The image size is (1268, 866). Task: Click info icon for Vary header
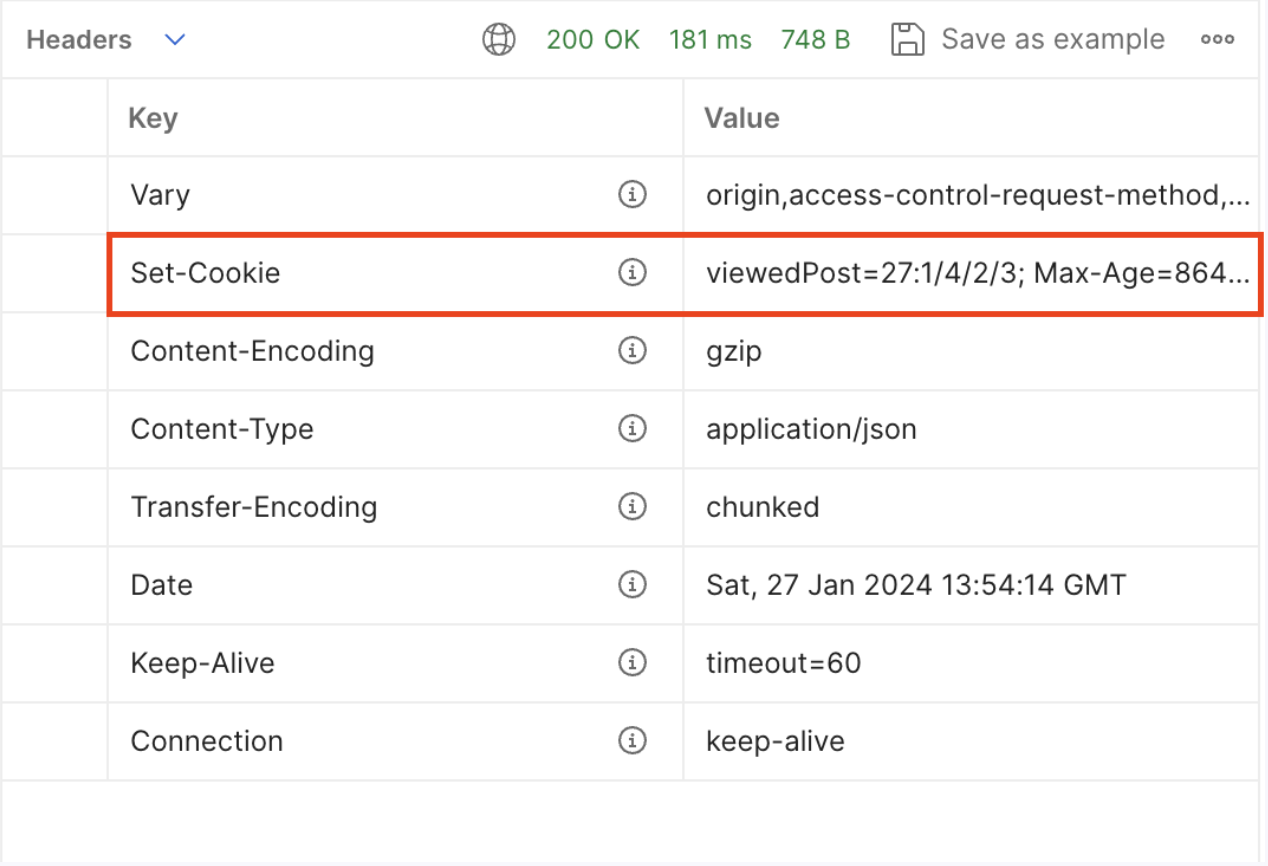point(632,195)
